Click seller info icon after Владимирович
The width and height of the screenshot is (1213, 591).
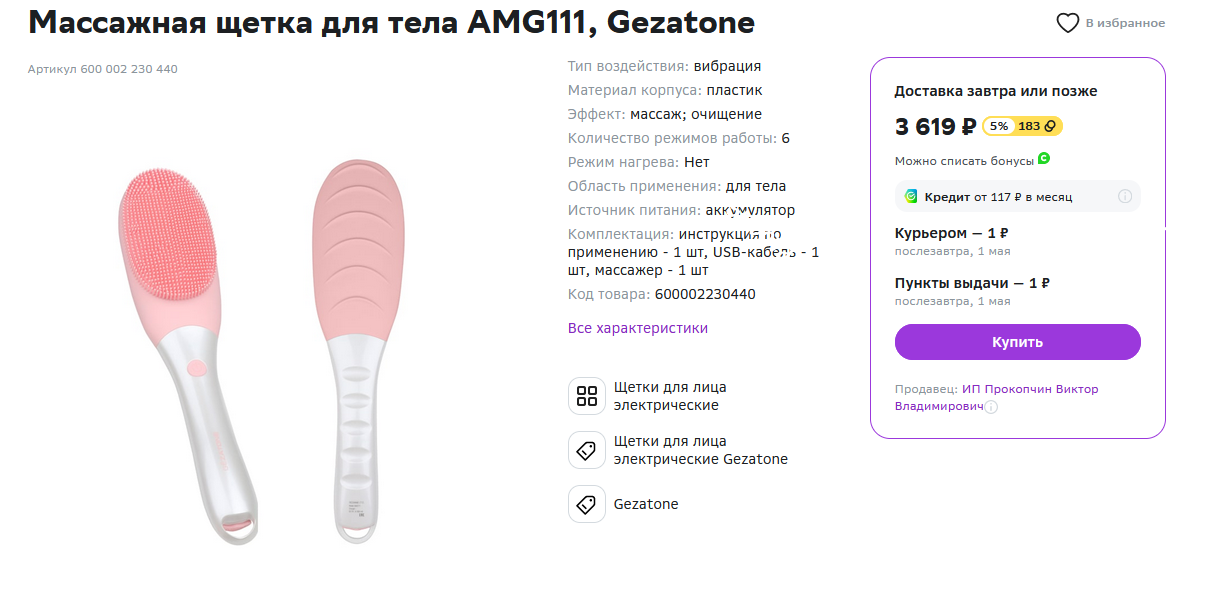point(991,407)
